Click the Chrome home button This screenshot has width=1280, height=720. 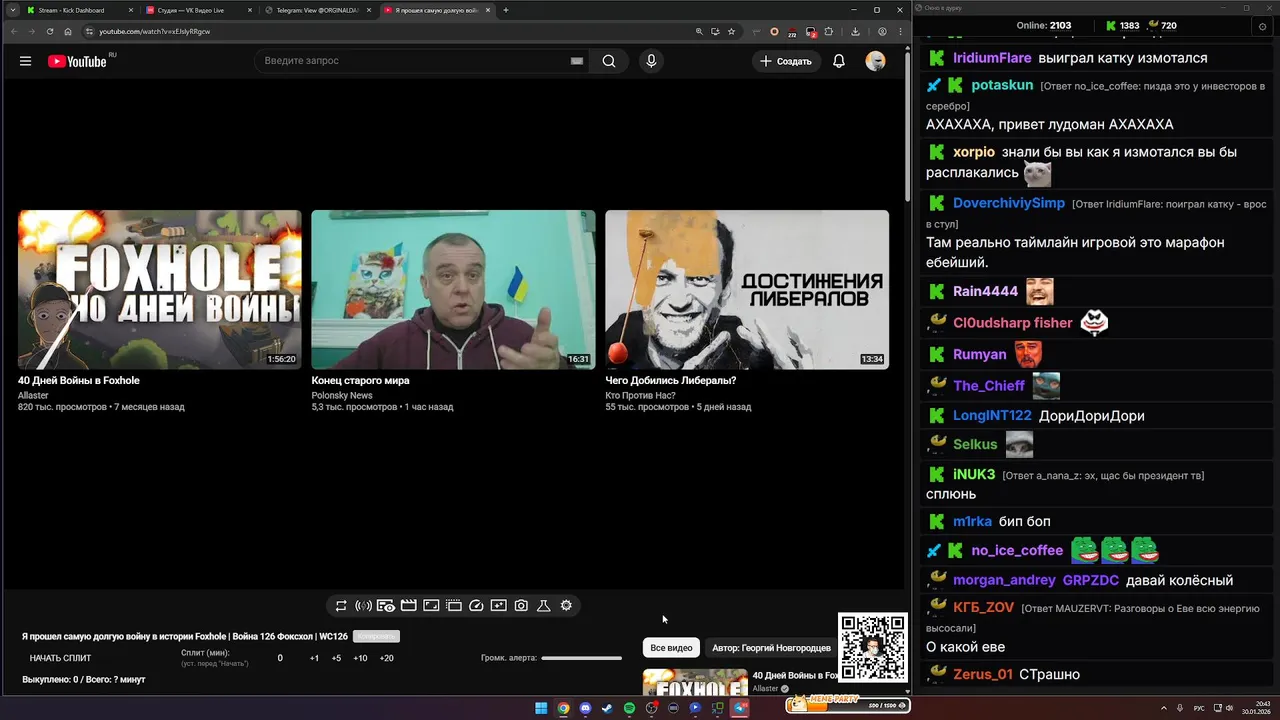tap(68, 31)
